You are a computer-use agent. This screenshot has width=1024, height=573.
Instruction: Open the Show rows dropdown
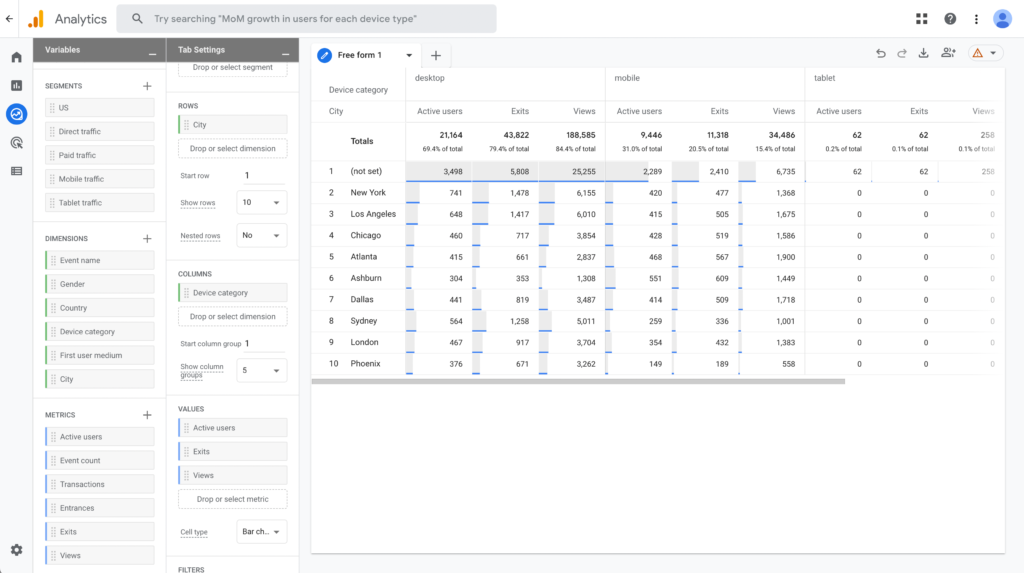262,202
